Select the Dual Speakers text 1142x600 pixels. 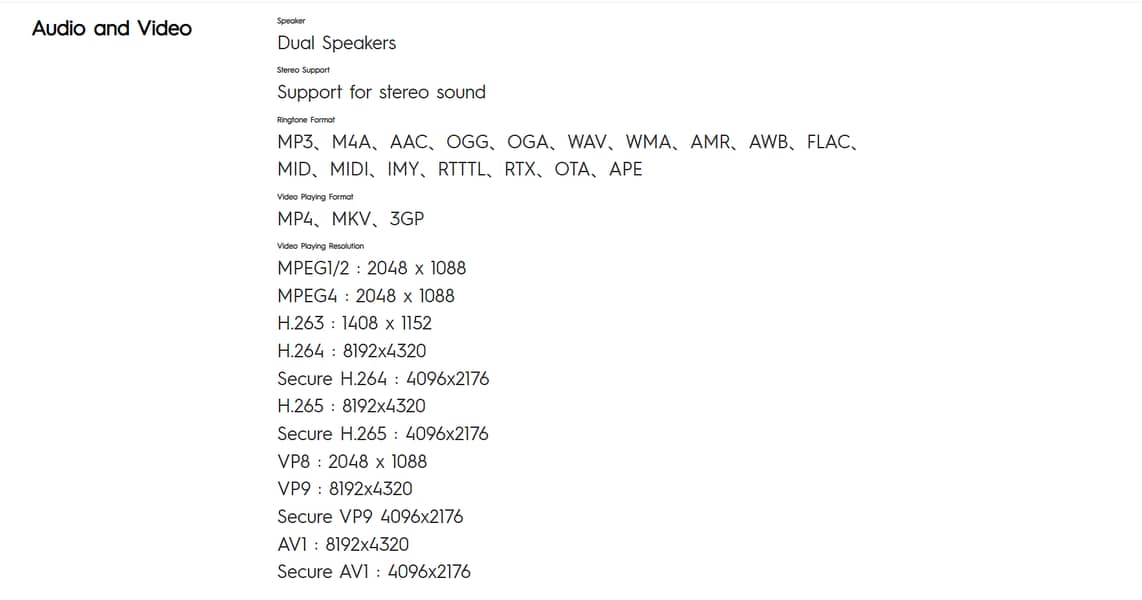coord(336,43)
